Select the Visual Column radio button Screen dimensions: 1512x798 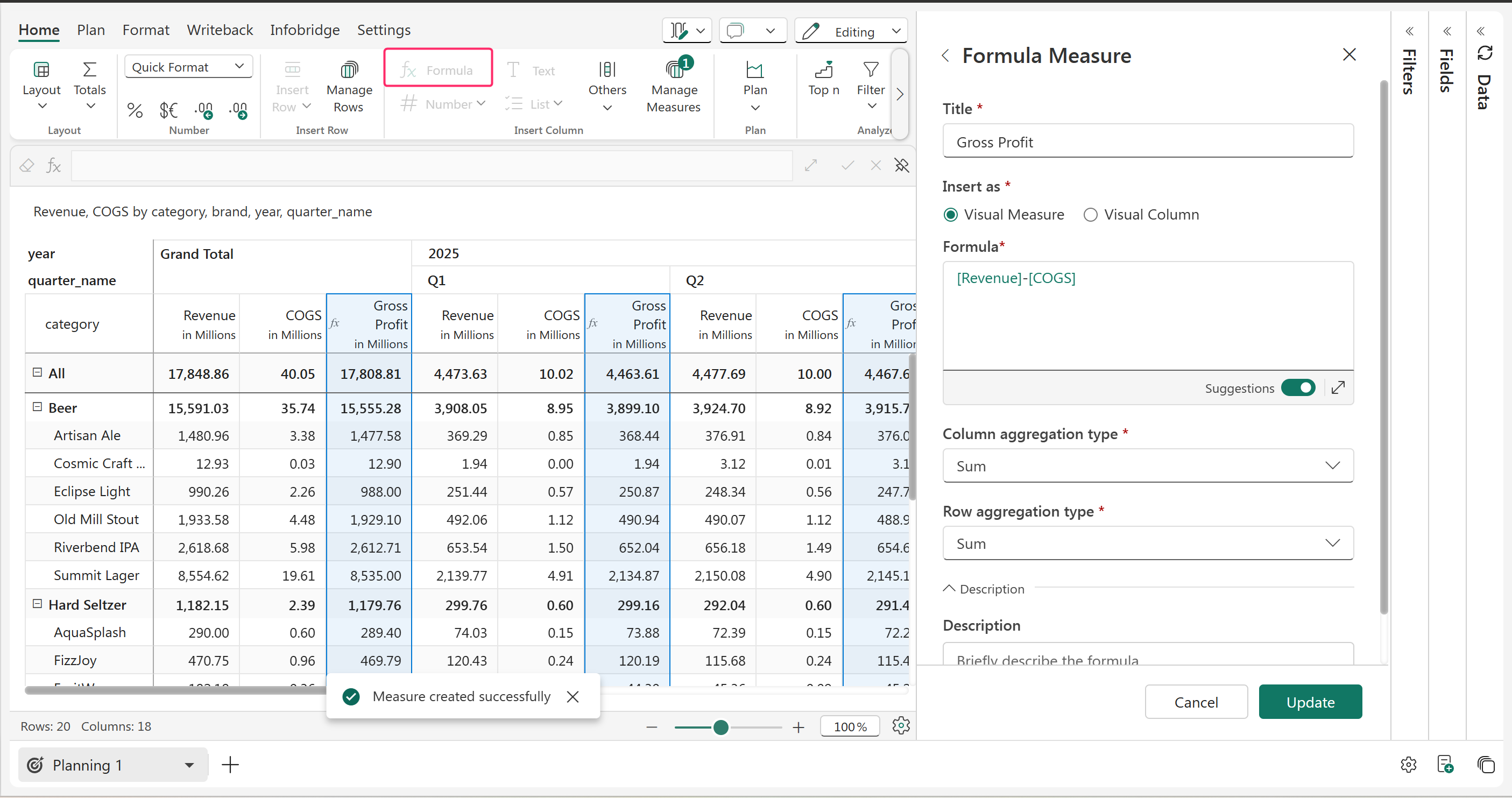click(x=1090, y=215)
